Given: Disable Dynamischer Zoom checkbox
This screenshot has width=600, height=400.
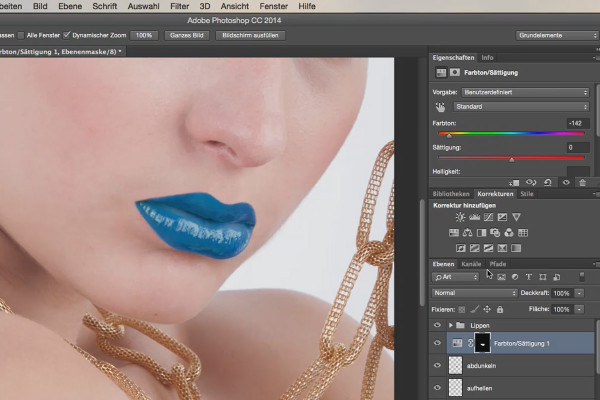Looking at the screenshot, I should (67, 35).
